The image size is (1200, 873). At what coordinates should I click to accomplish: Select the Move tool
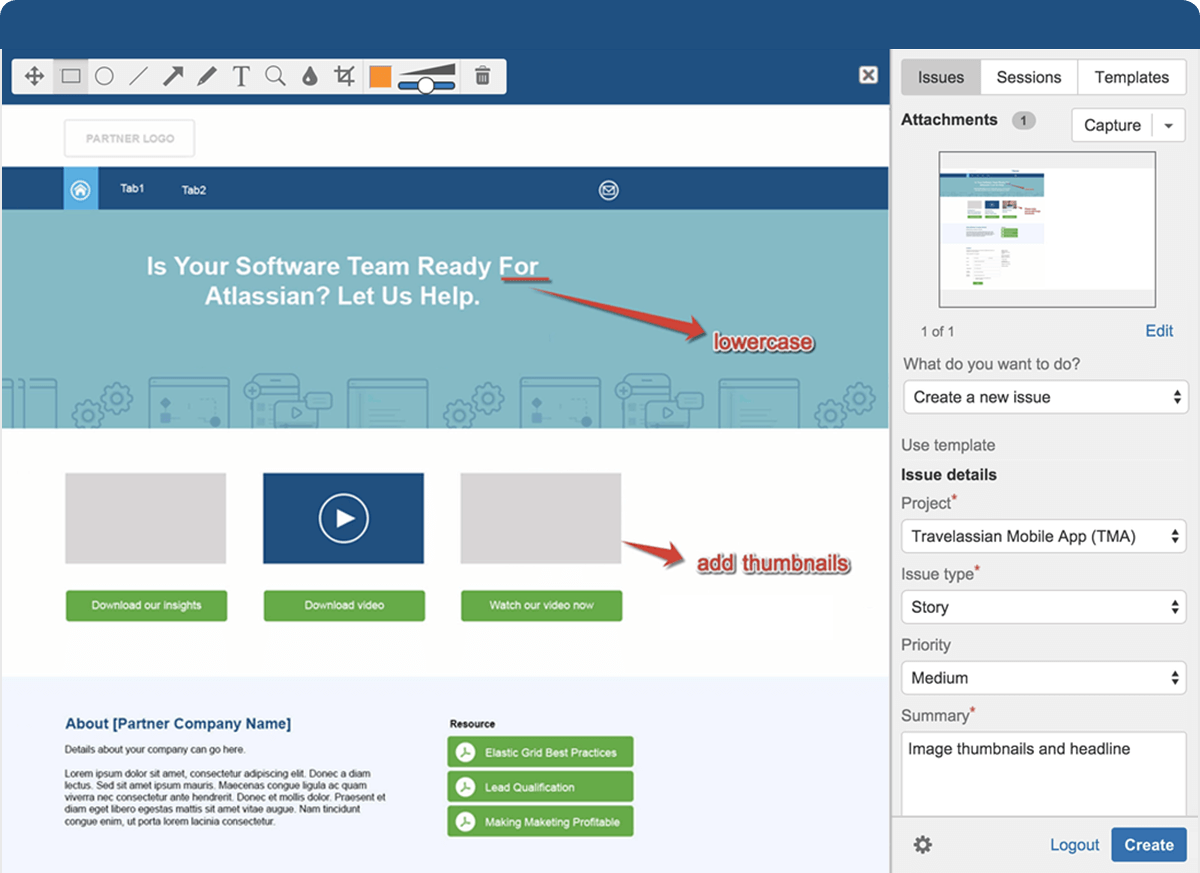point(33,75)
